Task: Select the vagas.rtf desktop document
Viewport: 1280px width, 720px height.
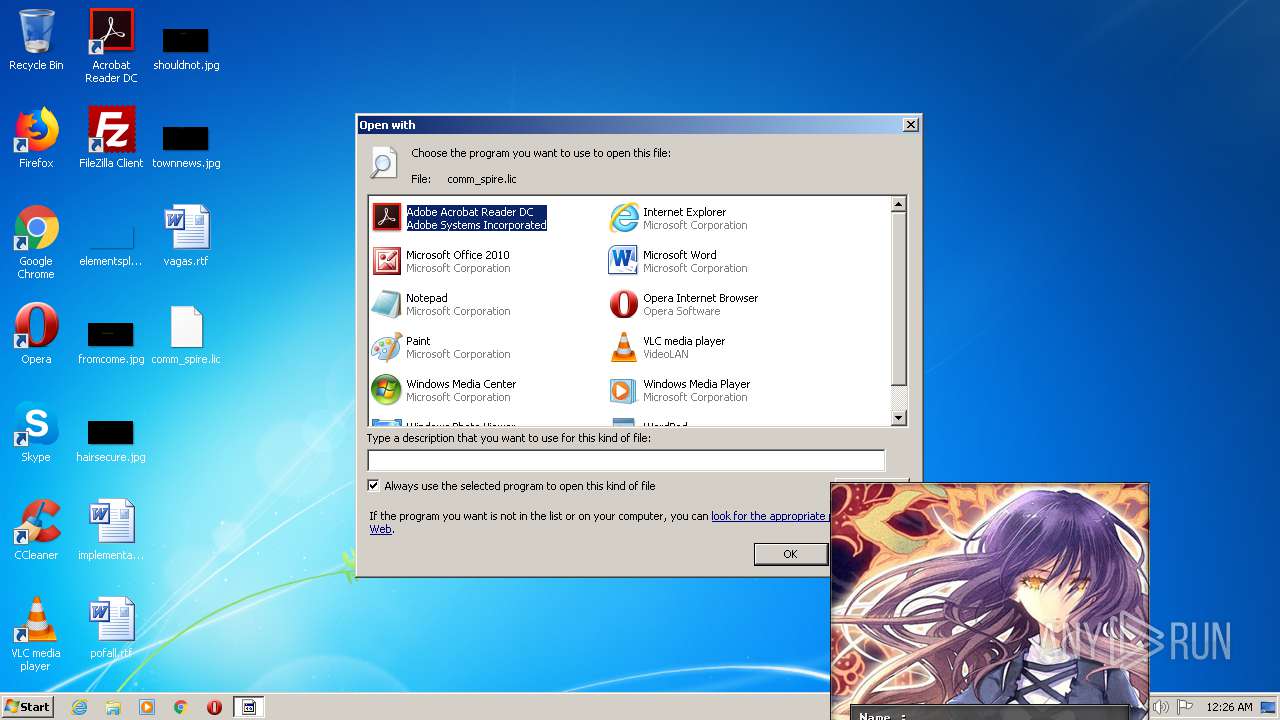Action: (186, 236)
